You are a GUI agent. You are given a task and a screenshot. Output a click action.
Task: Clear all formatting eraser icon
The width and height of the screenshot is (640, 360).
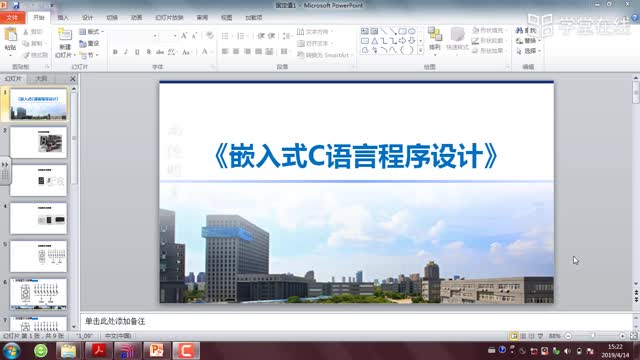(x=210, y=36)
